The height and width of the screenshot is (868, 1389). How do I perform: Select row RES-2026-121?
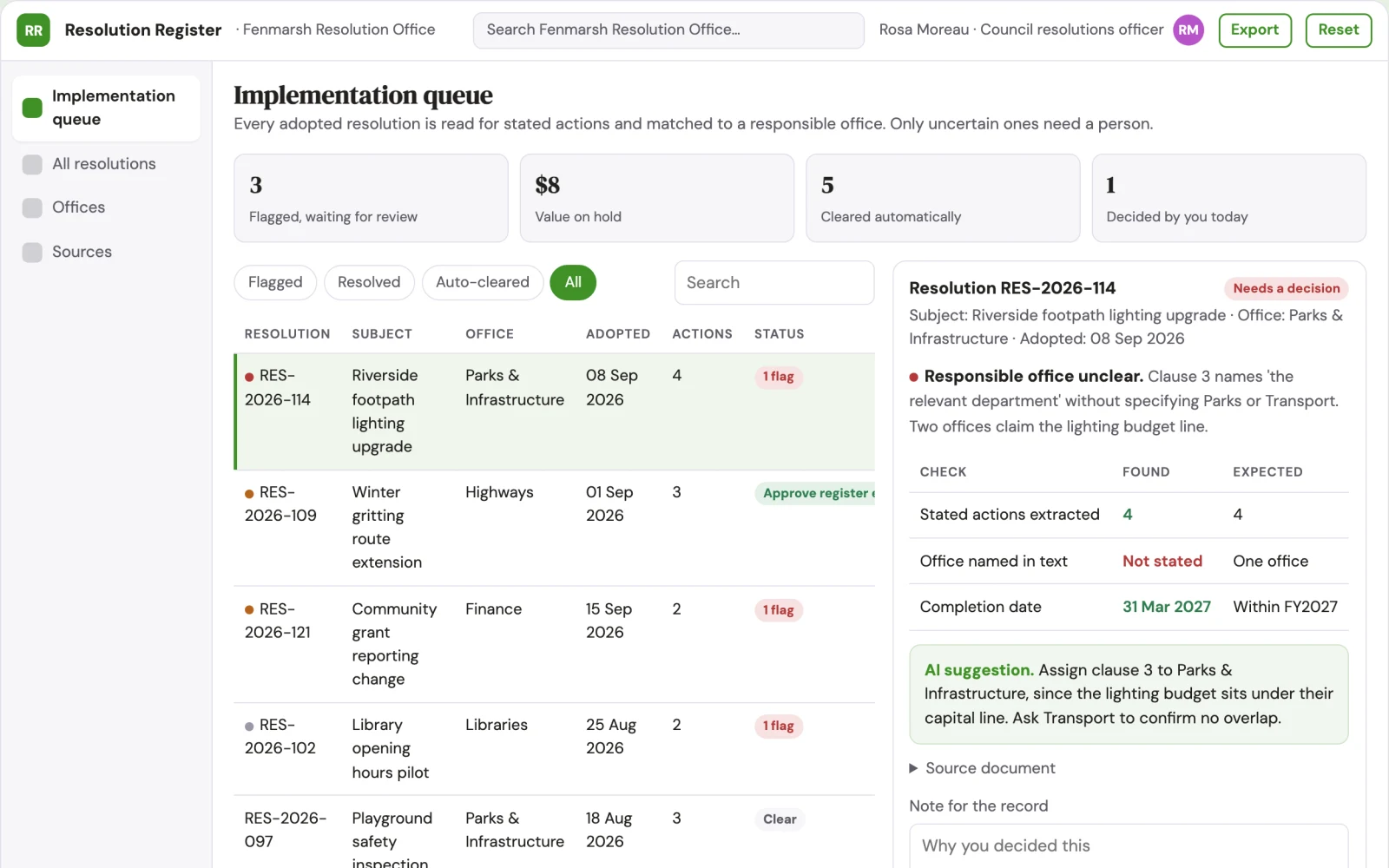[x=554, y=644]
